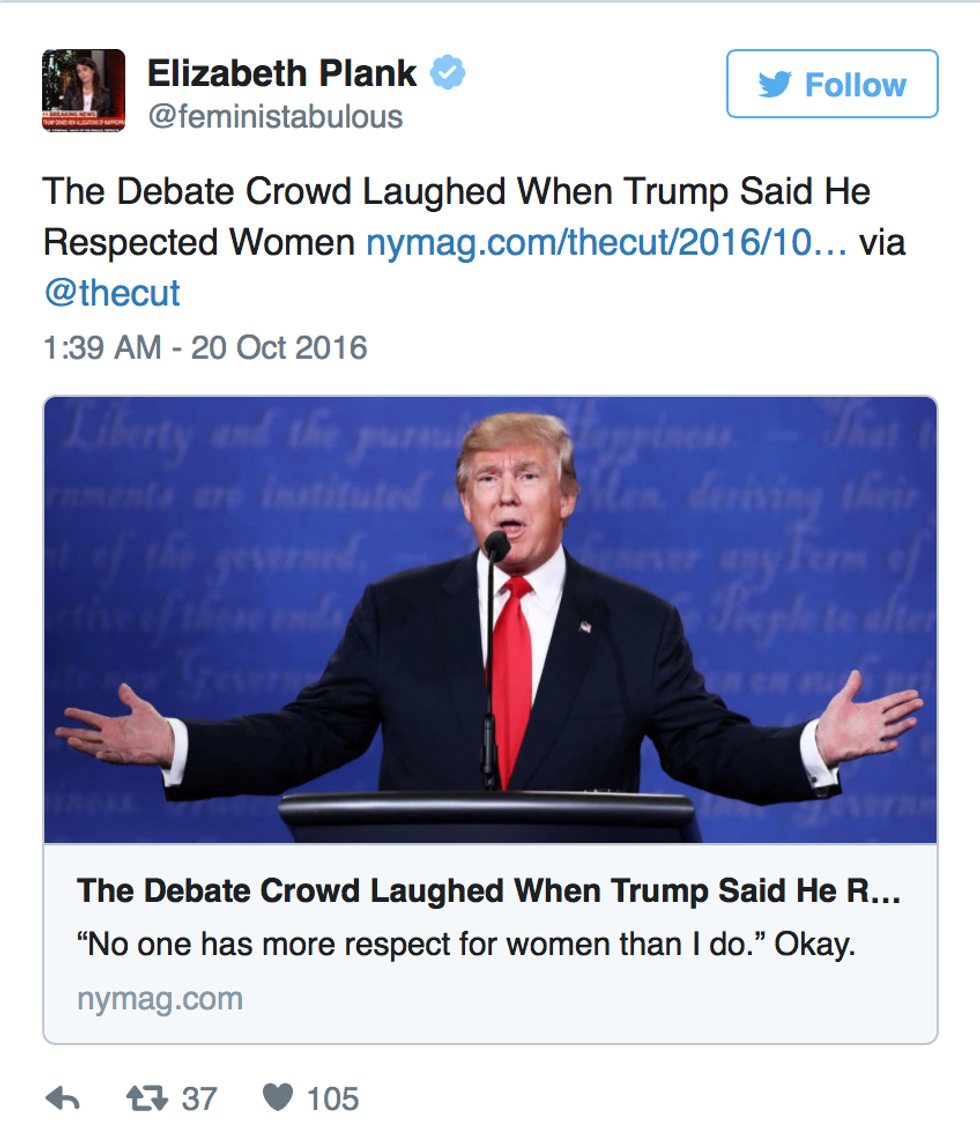Click the nymag.com domain in the card footer
The image size is (980, 1142).
(x=159, y=998)
